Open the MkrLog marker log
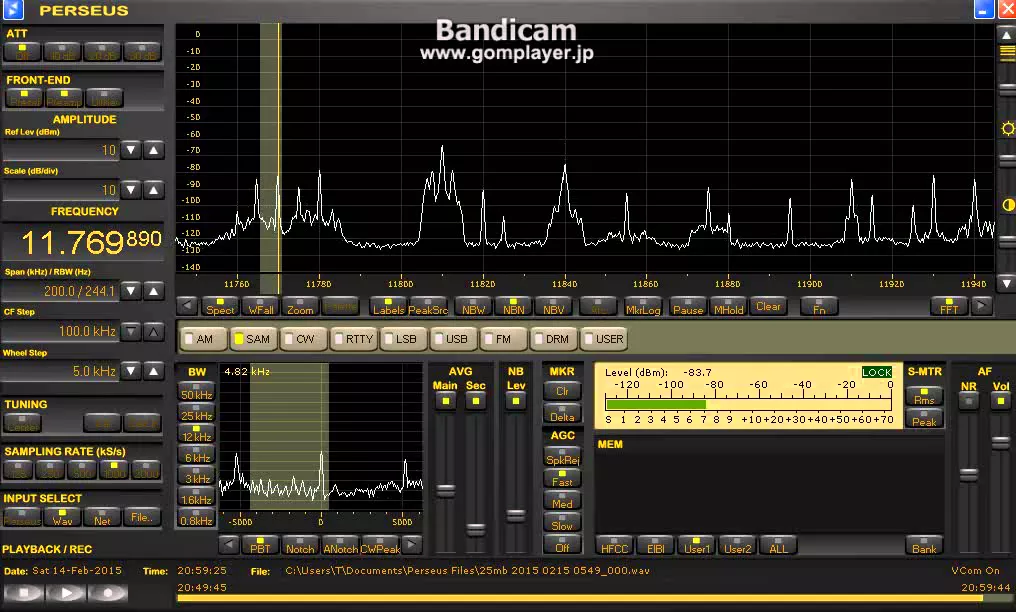This screenshot has height=612, width=1016. (643, 306)
